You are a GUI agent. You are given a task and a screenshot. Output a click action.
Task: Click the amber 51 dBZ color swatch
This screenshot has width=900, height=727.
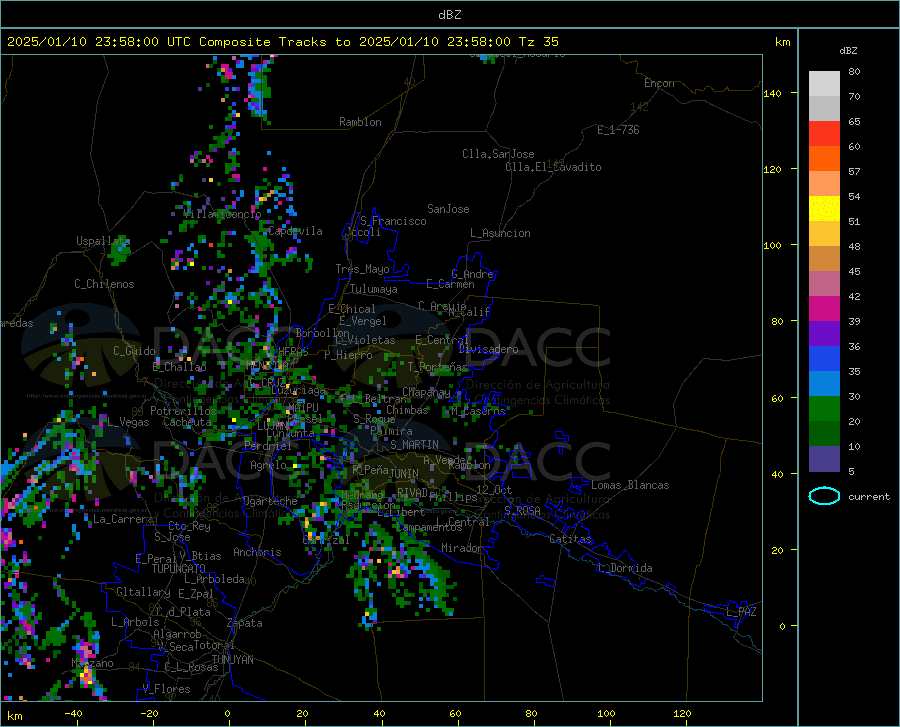pos(824,234)
